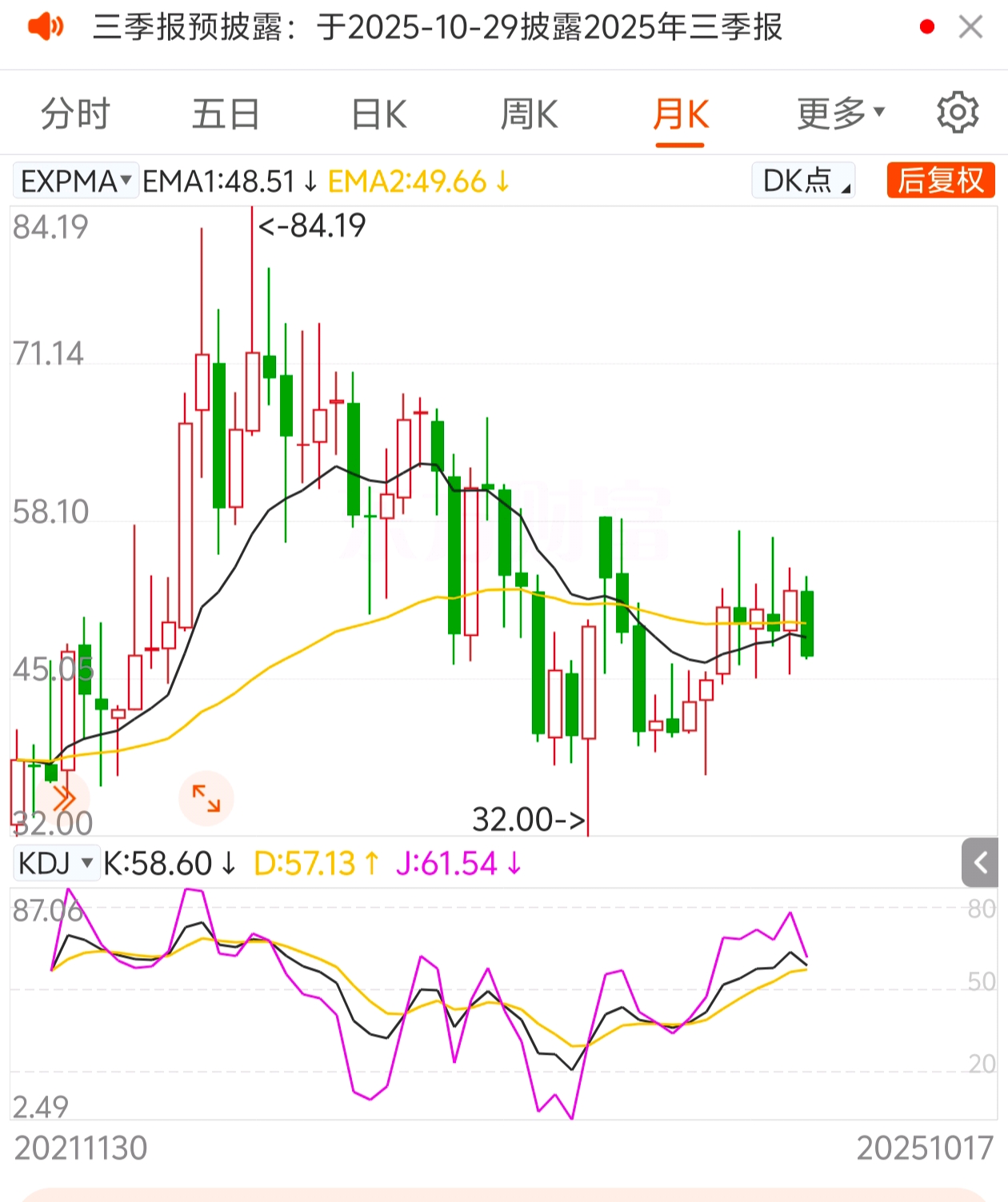1008x1202 pixels.
Task: Open the 更多 periods dropdown
Action: [841, 114]
